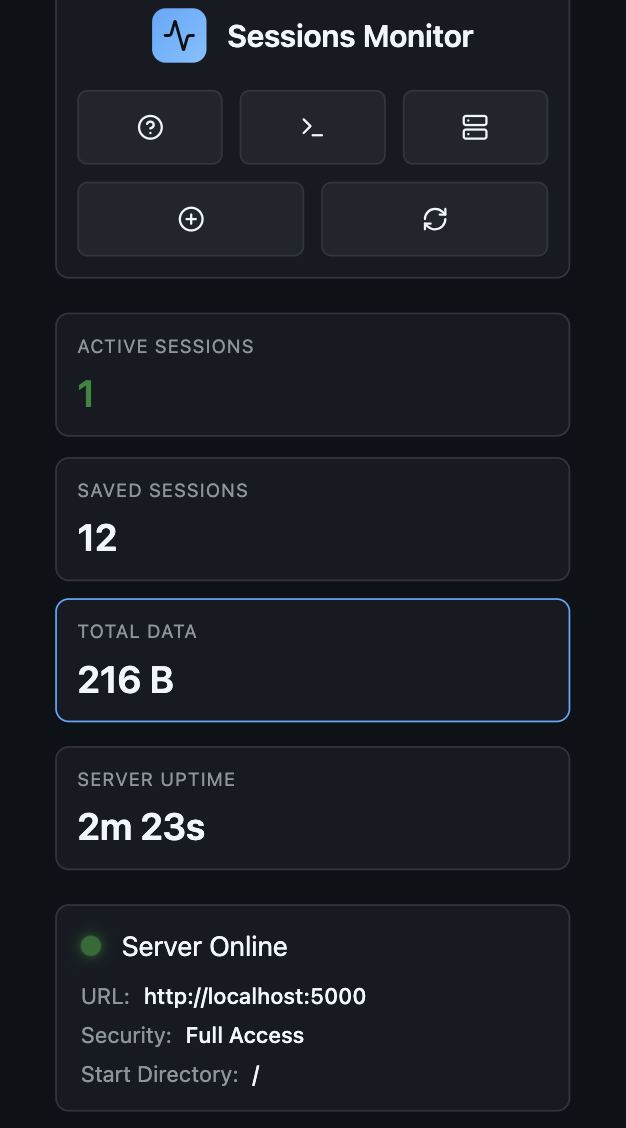
Task: Click the Full Access security label
Action: [245, 1035]
